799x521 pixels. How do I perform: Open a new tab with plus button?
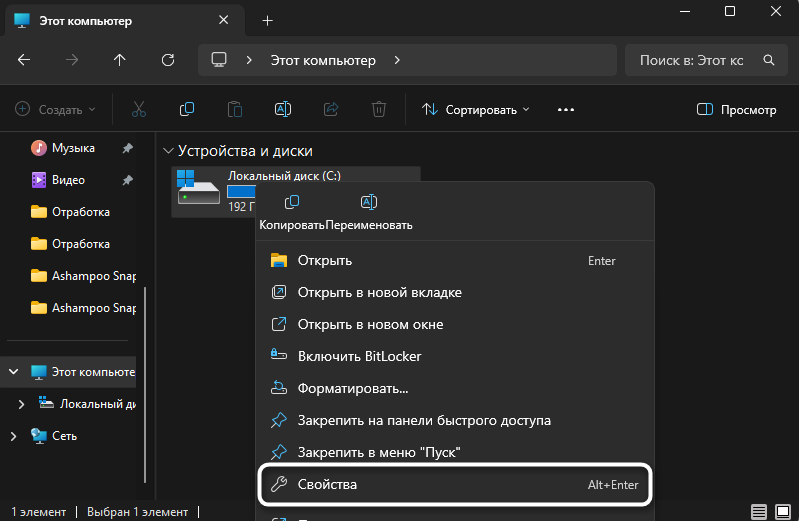tap(267, 20)
